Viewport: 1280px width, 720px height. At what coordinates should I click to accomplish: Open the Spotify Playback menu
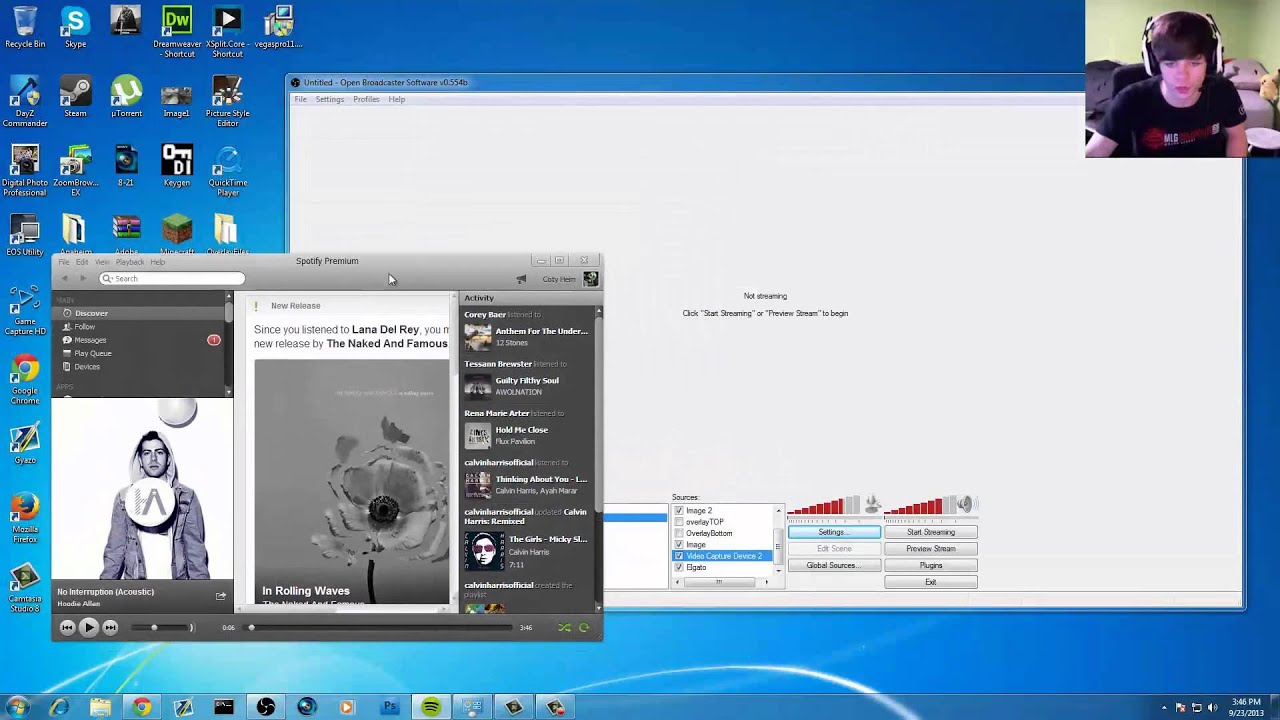130,262
